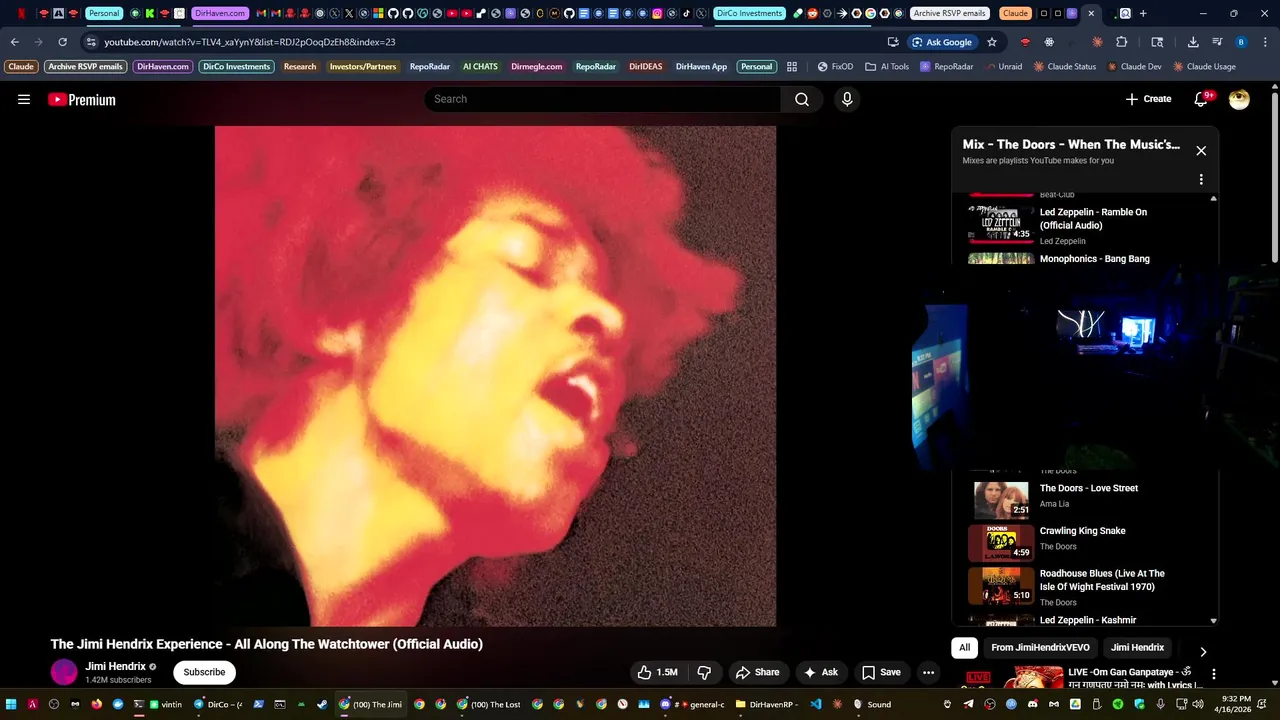The image size is (1280, 720).
Task: Open the Investors/Partners bookmark
Action: (363, 67)
